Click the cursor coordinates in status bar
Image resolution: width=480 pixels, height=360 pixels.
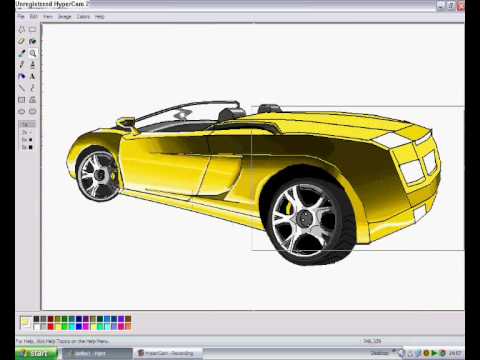click(x=372, y=341)
